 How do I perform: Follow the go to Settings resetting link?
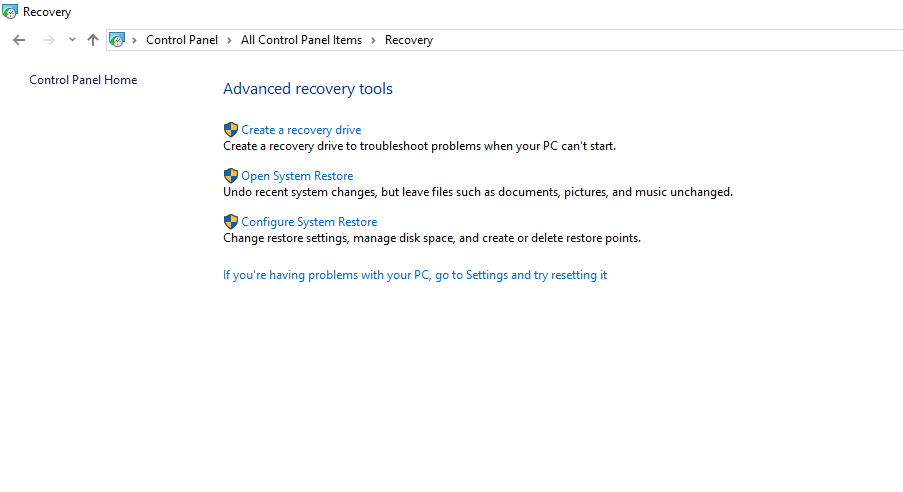pyautogui.click(x=415, y=275)
